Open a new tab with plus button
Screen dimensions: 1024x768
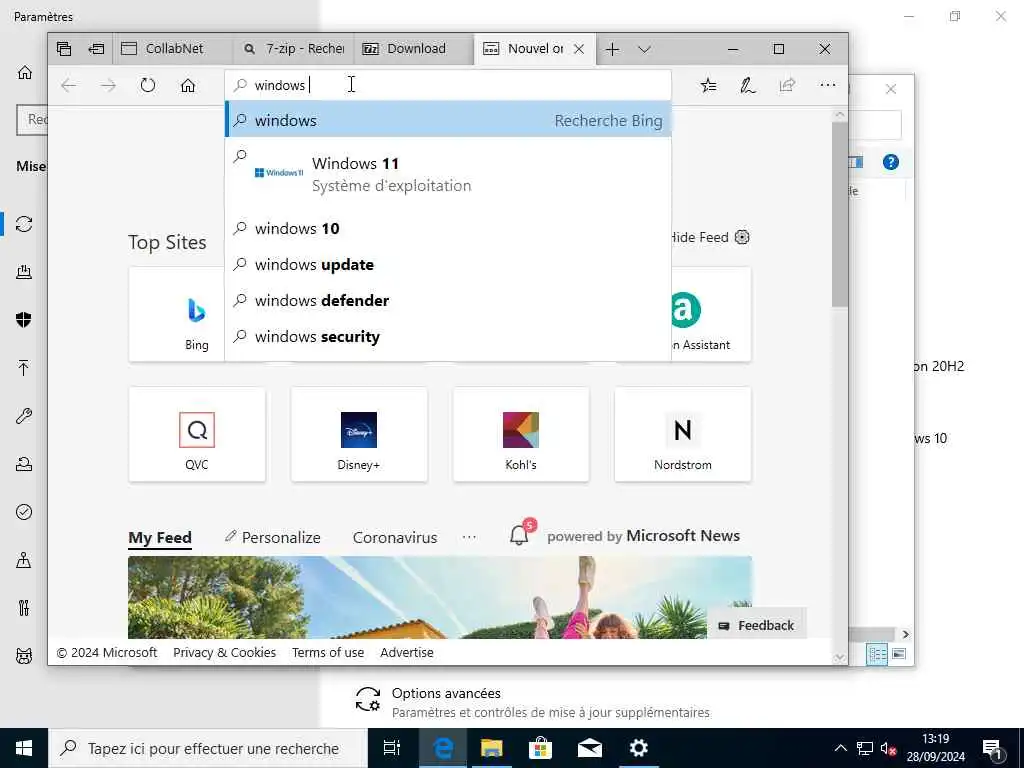612,49
